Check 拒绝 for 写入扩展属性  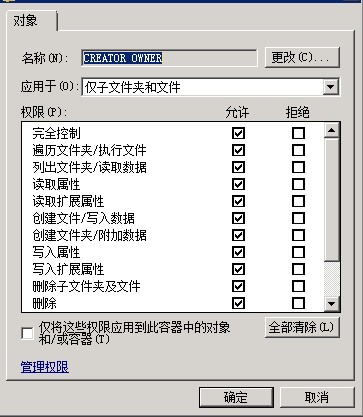pyautogui.click(x=298, y=269)
